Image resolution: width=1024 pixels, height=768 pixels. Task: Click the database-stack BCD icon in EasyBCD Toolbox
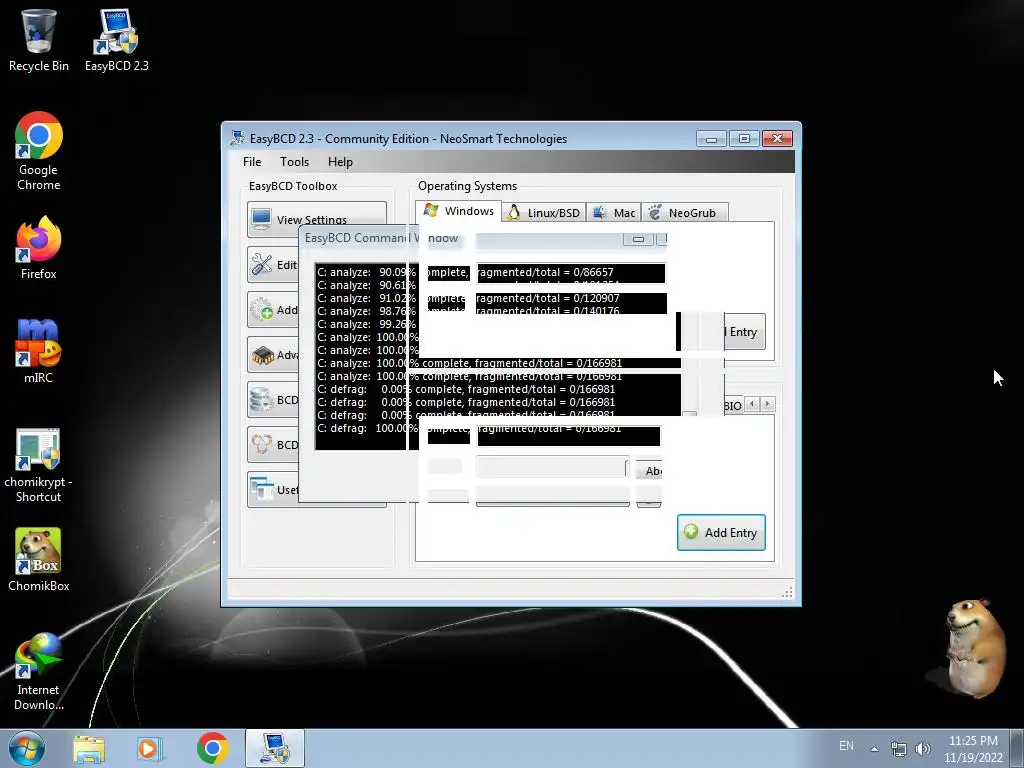(x=262, y=399)
